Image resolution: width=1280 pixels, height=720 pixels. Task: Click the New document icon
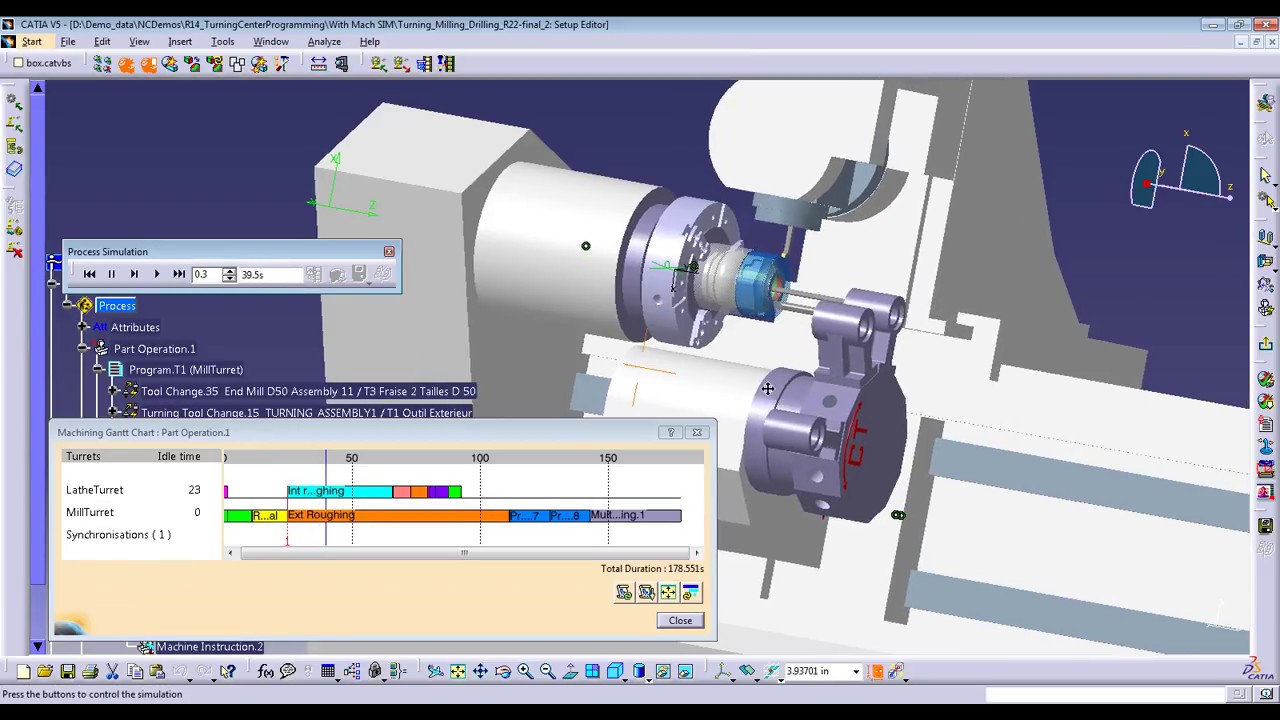(x=24, y=671)
